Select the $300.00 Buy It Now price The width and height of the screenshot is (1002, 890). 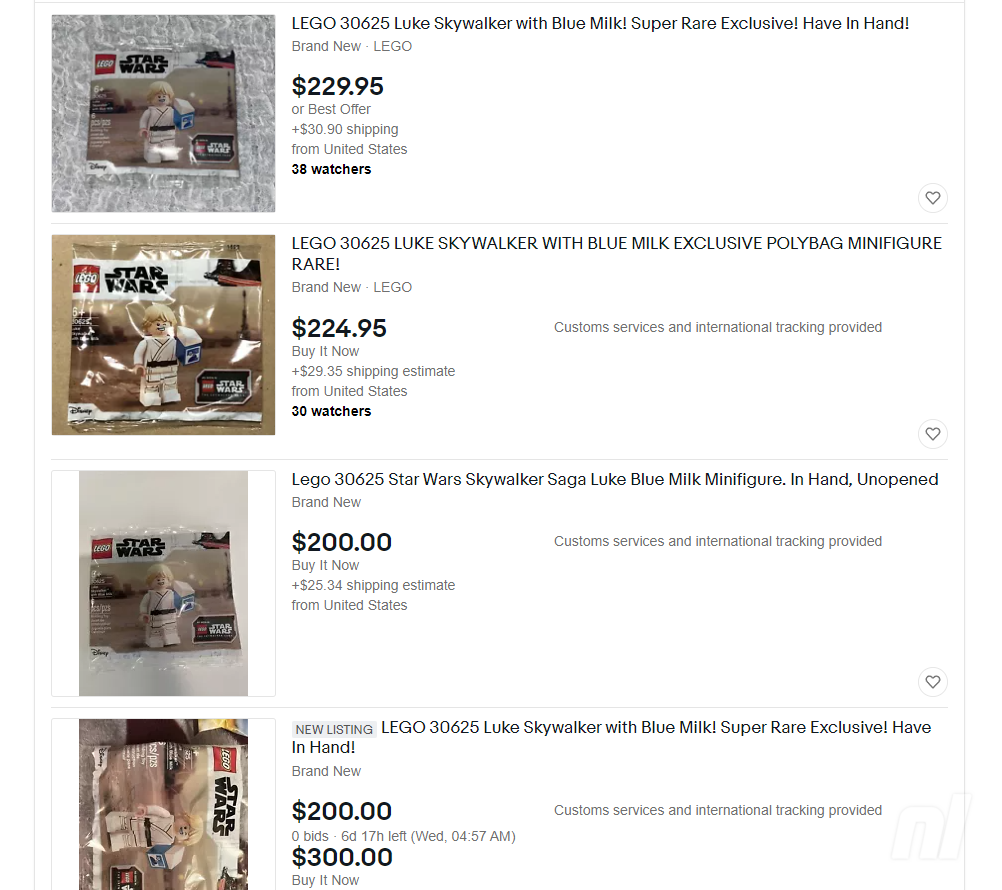point(342,857)
